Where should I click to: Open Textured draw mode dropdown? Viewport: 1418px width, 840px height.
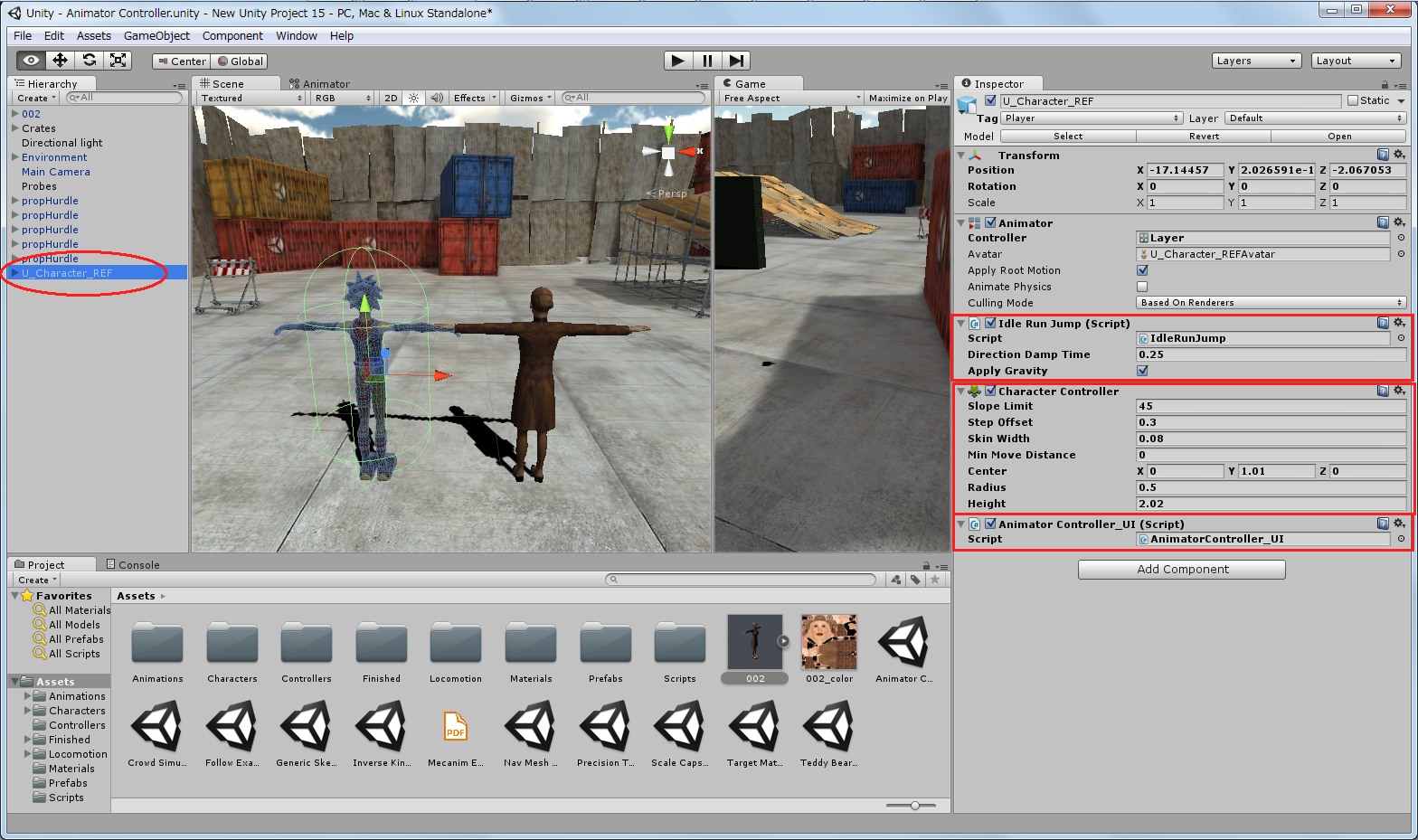pyautogui.click(x=251, y=98)
